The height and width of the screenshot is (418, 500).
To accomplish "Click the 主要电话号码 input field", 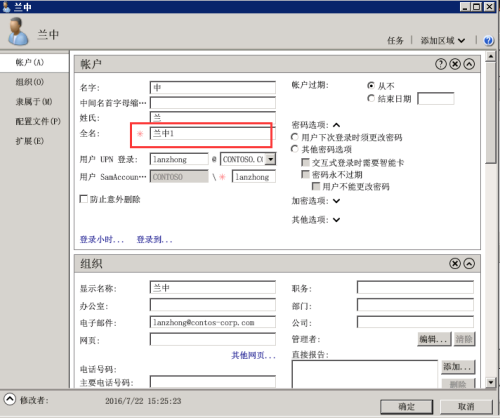I will click(x=213, y=382).
